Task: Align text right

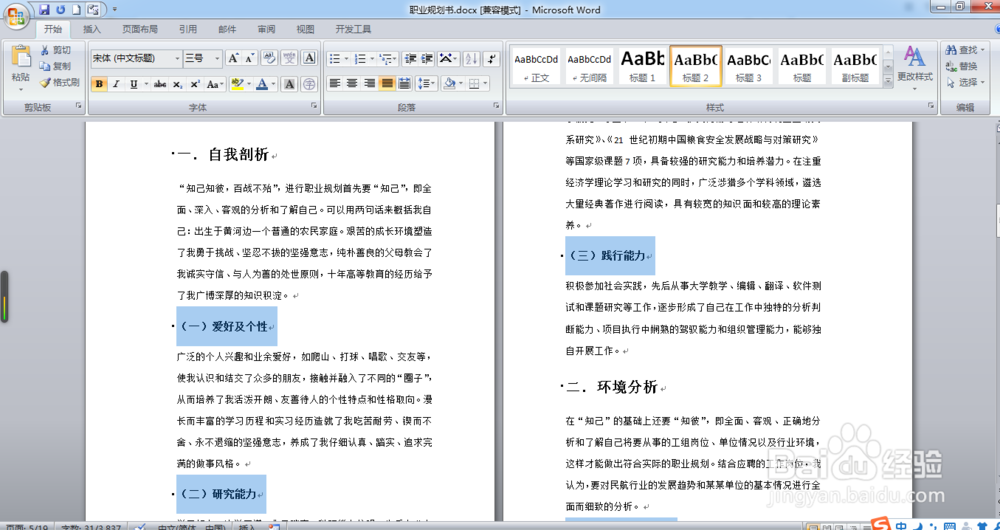Action: (369, 84)
